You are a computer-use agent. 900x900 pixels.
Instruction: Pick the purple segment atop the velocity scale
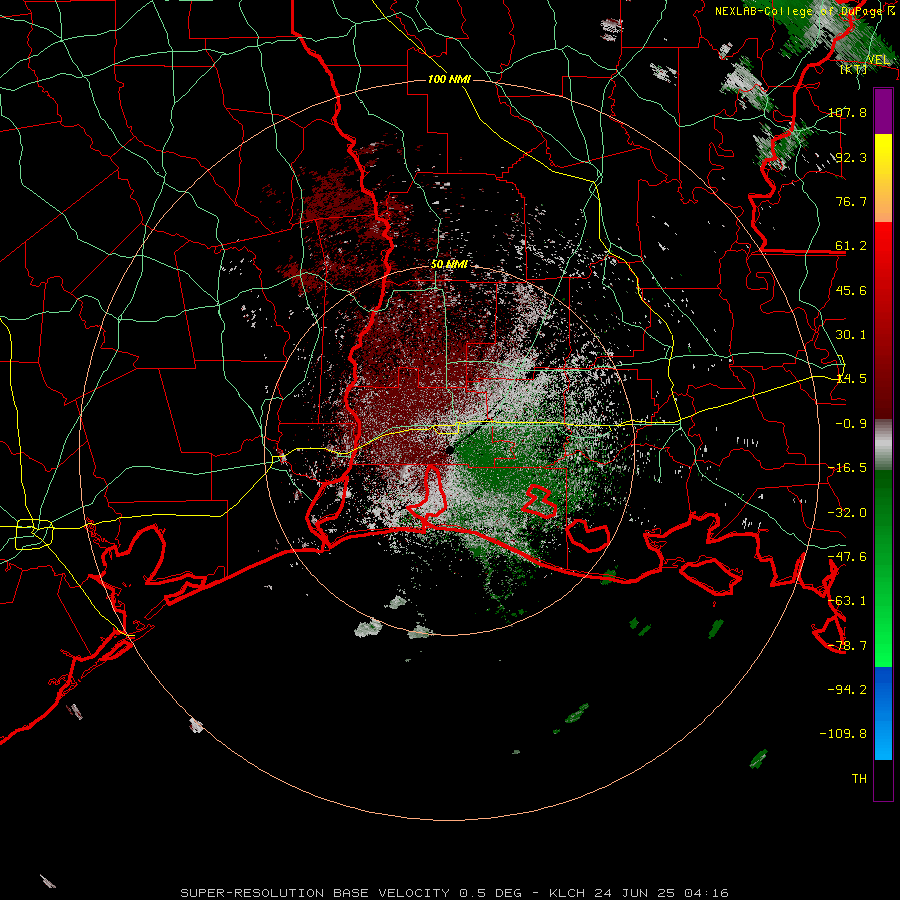pyautogui.click(x=883, y=111)
